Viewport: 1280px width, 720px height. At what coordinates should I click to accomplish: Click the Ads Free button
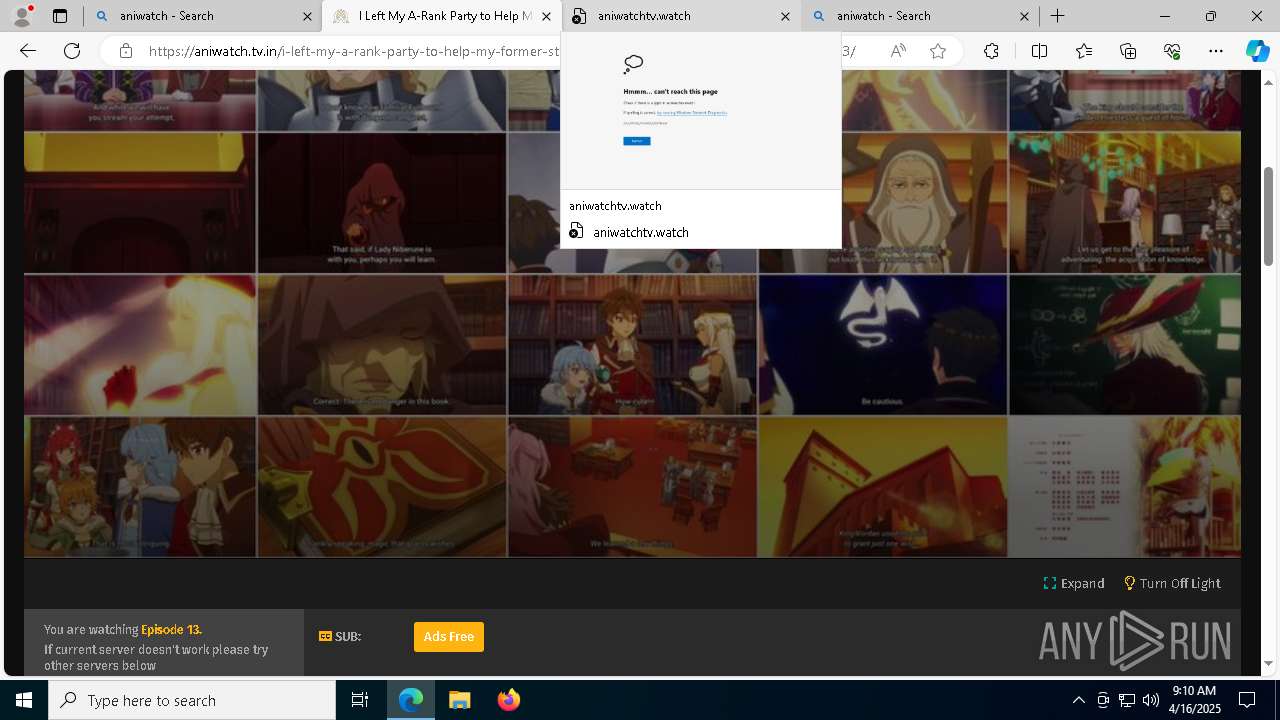449,637
